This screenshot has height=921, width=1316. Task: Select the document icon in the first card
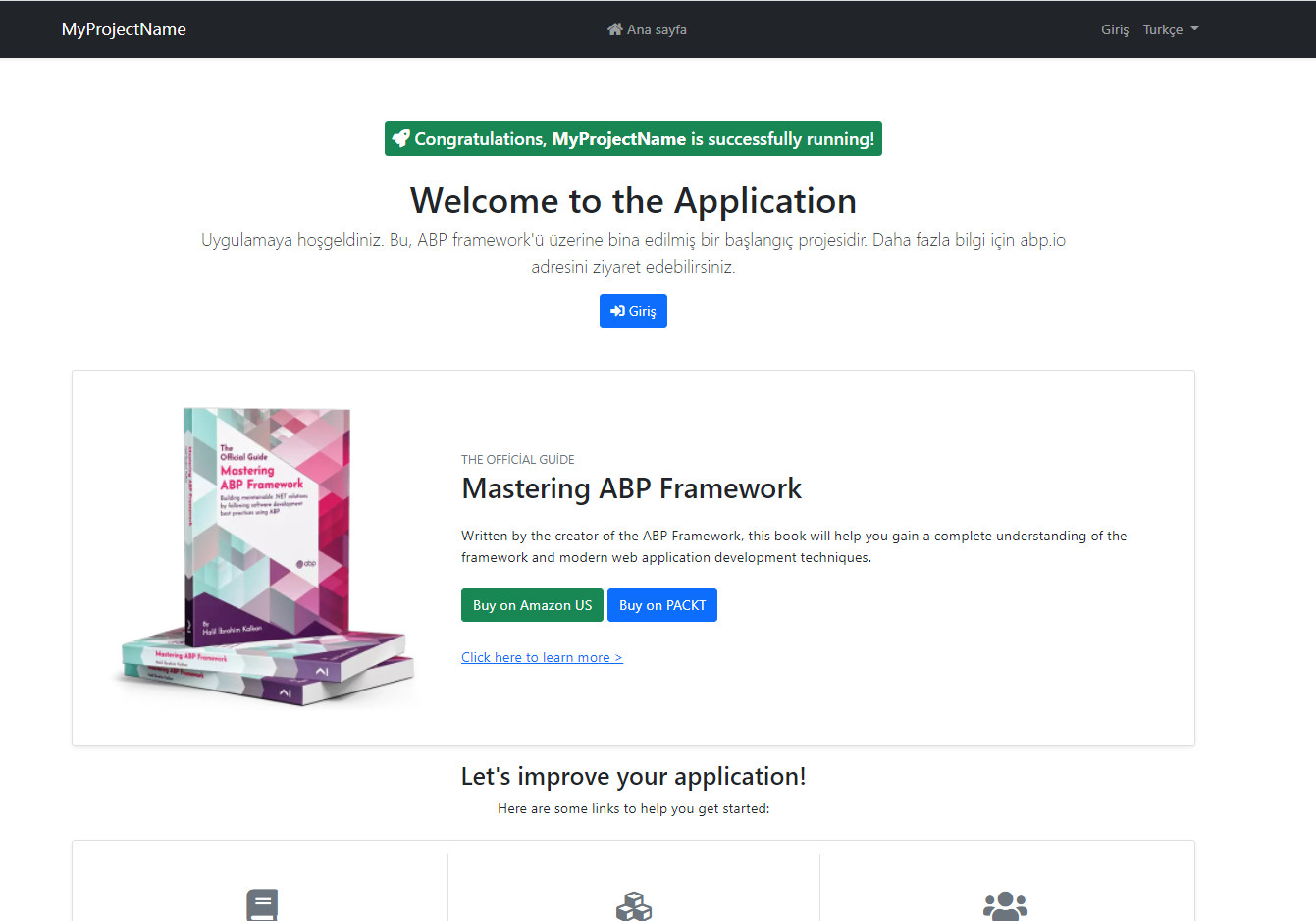pos(262,904)
